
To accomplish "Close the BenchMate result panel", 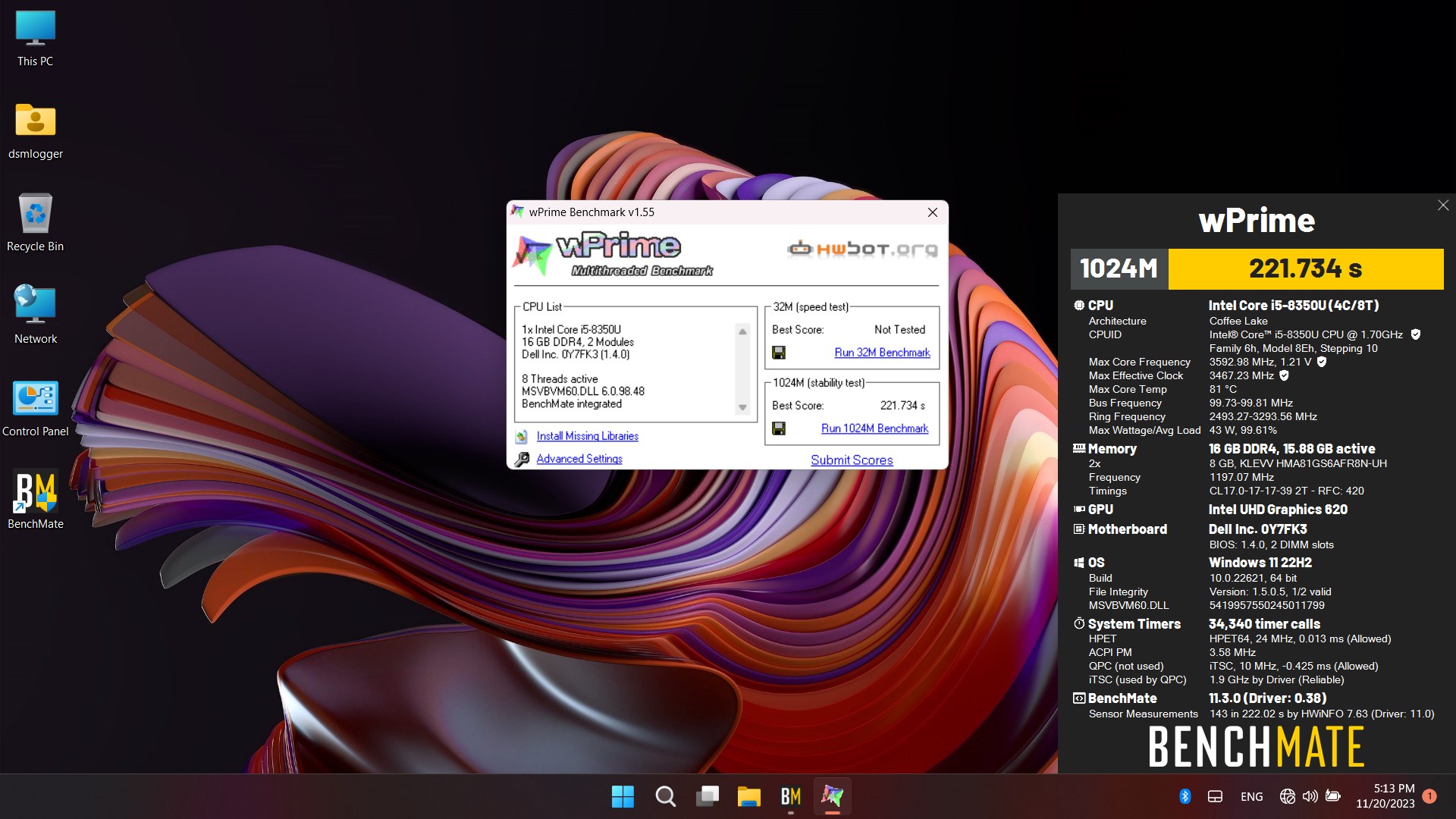I will point(1443,206).
